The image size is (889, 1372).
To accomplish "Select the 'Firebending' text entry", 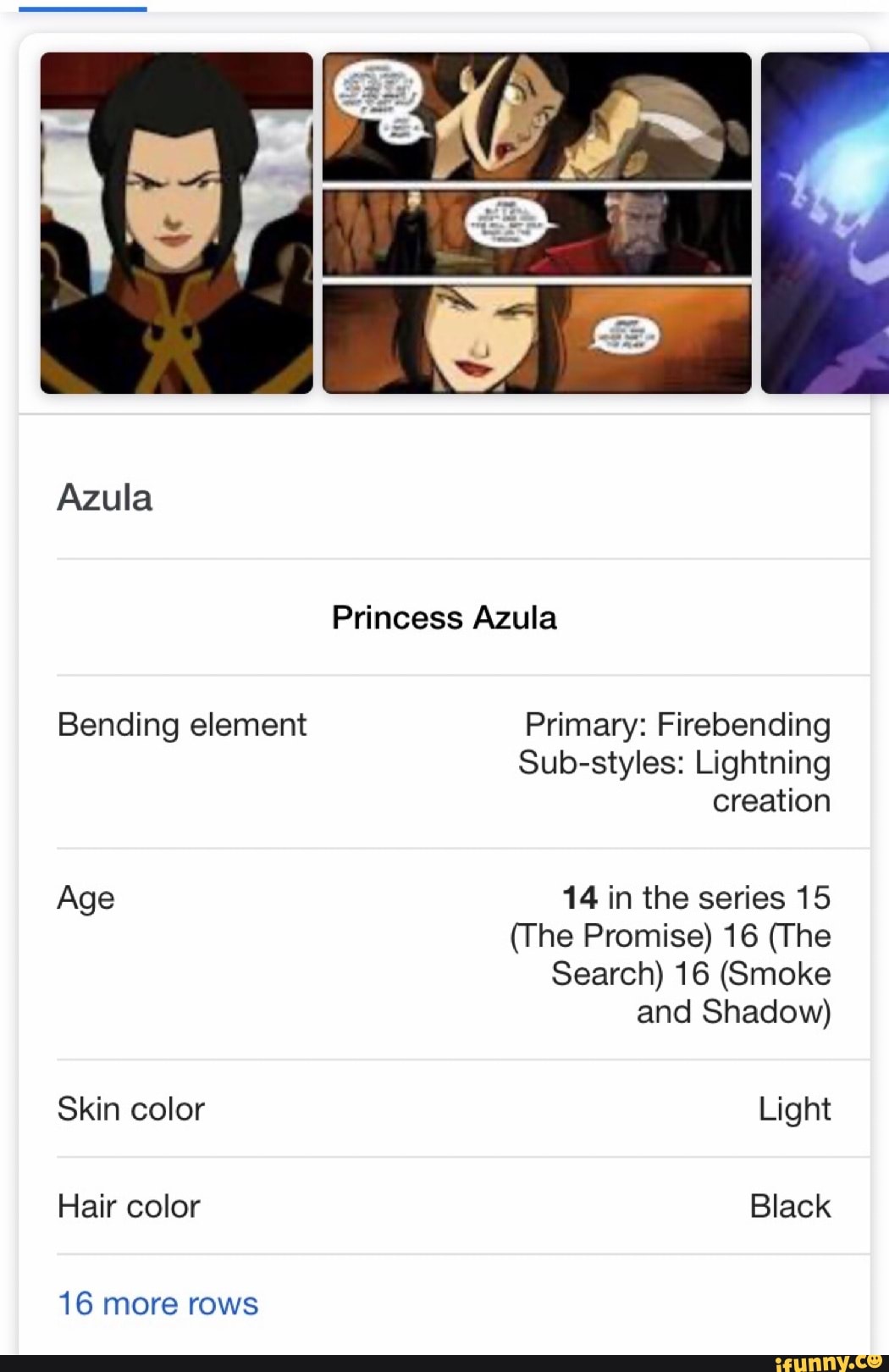I will coord(743,725).
